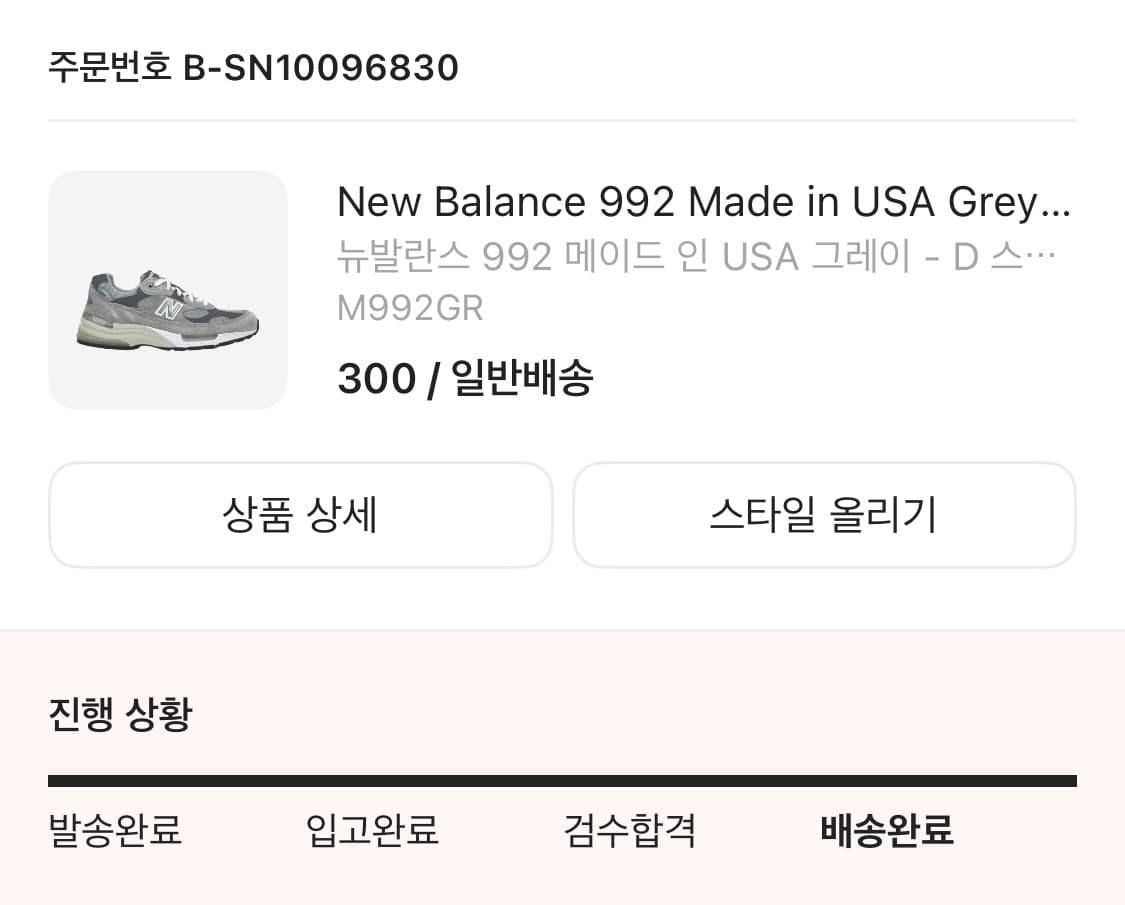Click the 주문번호 label
1125x905 pixels.
click(x=108, y=67)
